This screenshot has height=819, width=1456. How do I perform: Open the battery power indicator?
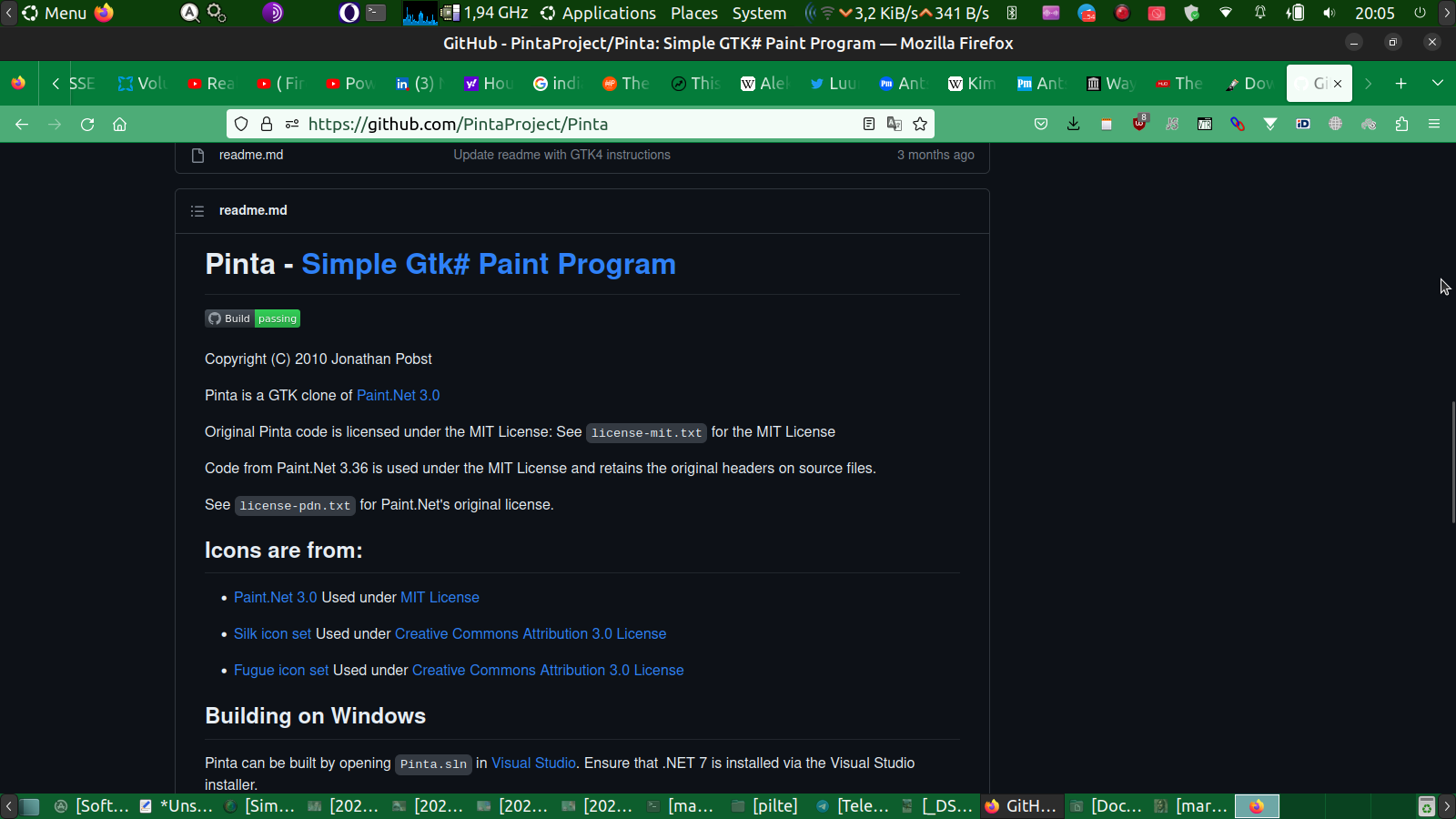pos(1295,13)
